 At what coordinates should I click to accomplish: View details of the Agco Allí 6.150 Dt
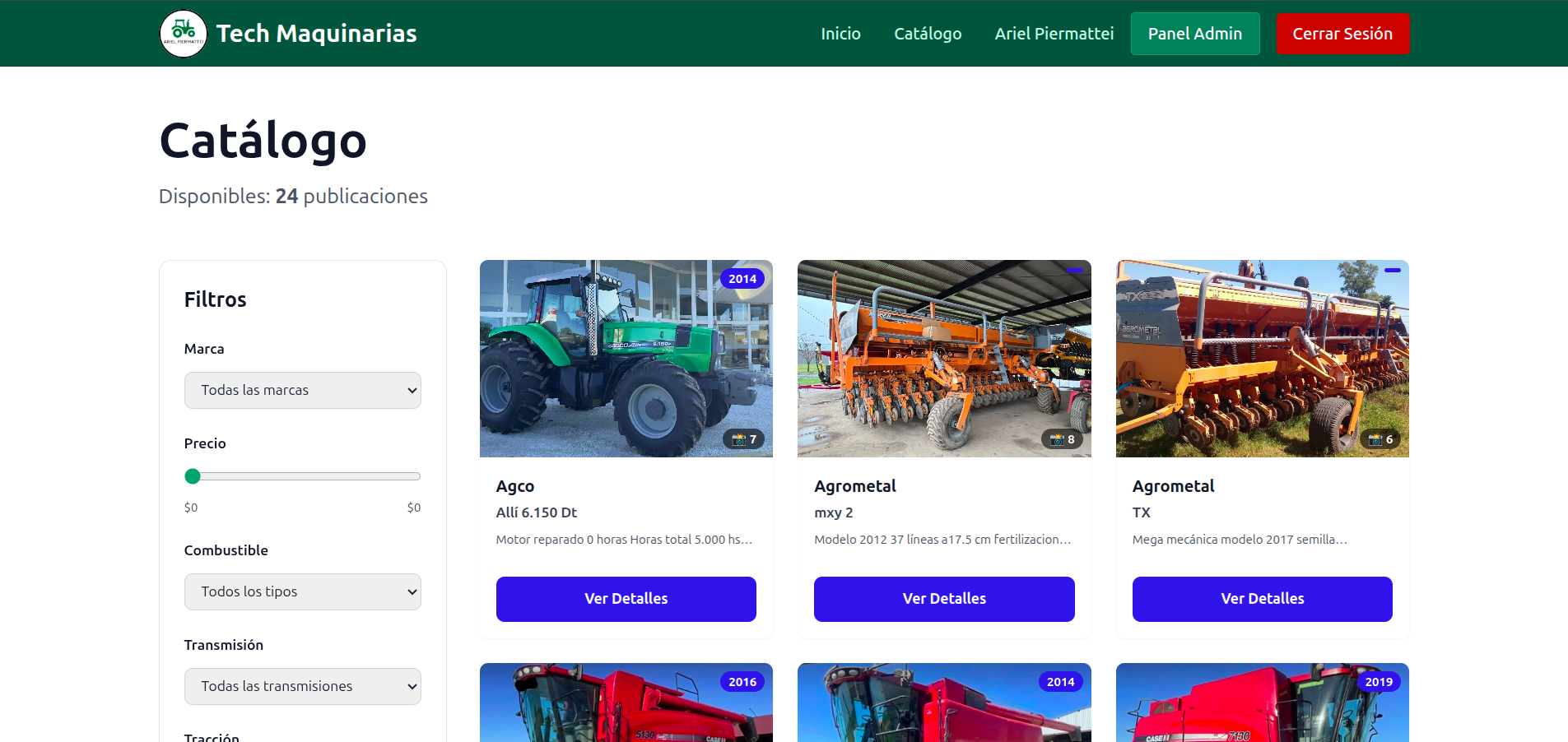[626, 599]
